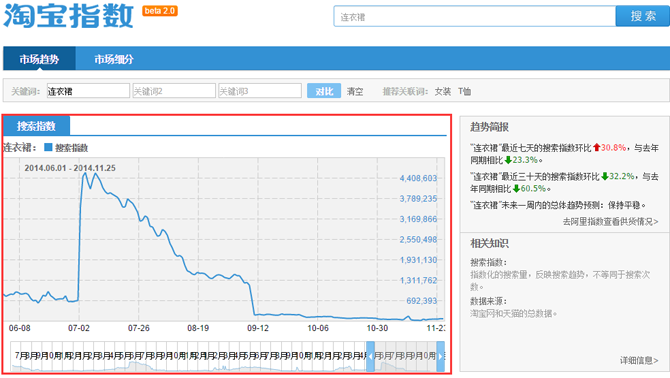Select the 搜索指数 chart tab
This screenshot has height=378, width=670.
(x=36, y=126)
